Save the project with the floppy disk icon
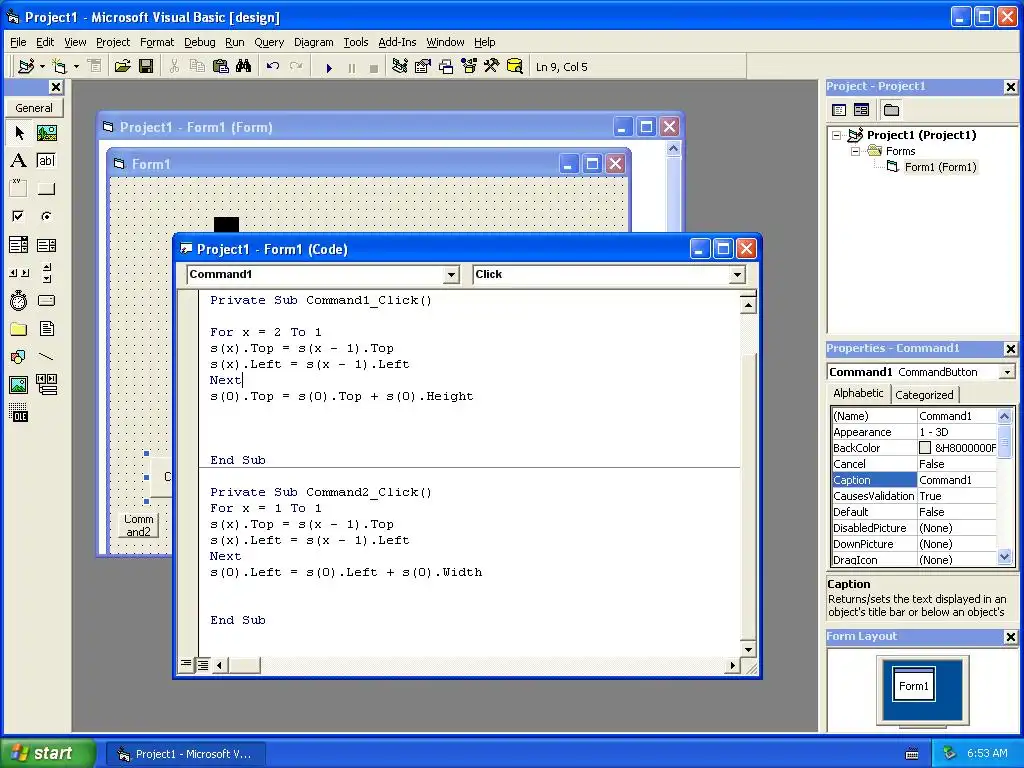Screen dimensions: 1024x768 point(146,67)
